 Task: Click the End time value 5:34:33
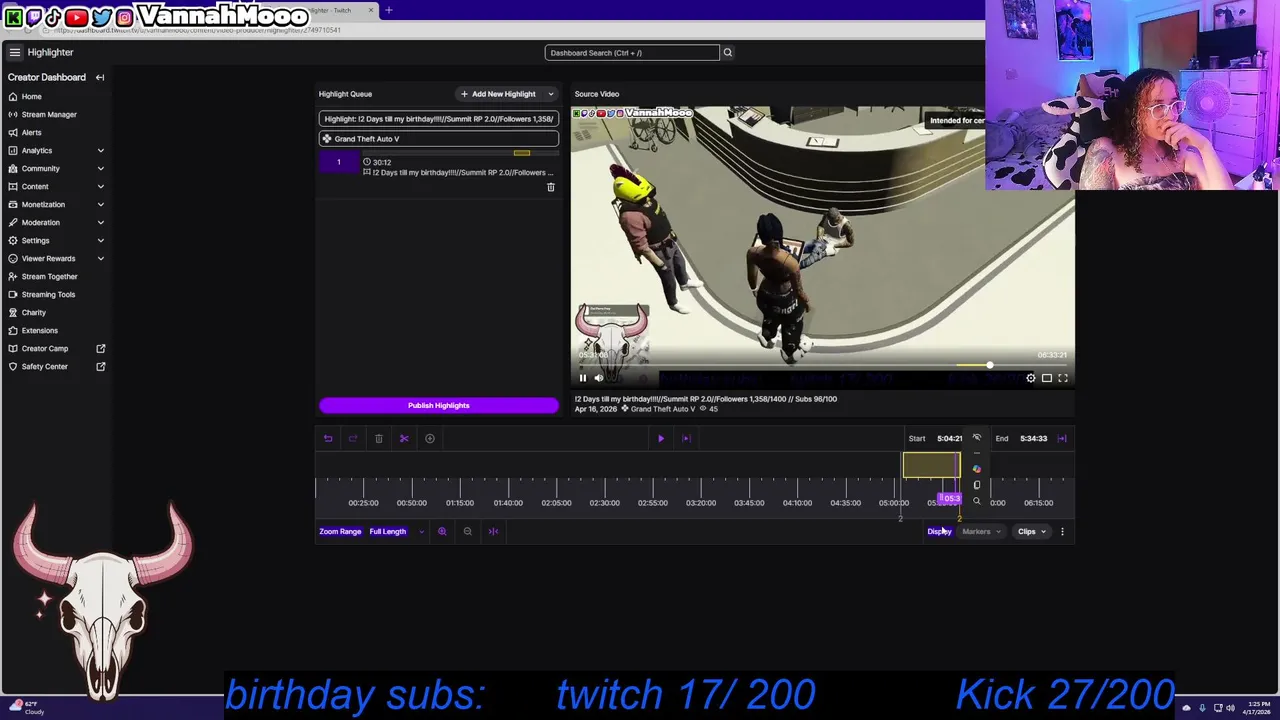point(1033,438)
